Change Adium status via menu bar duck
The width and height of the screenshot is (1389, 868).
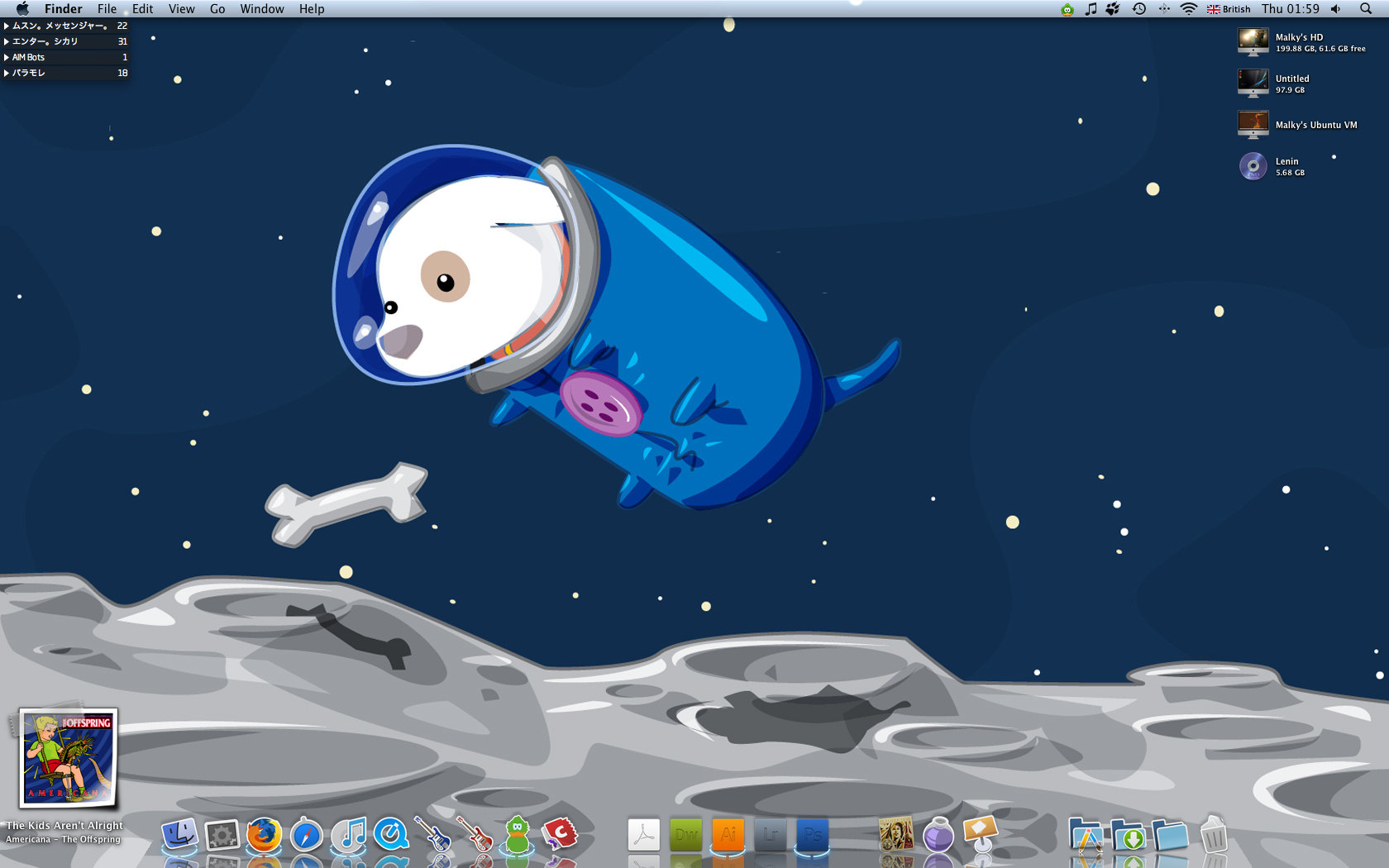point(1067,9)
